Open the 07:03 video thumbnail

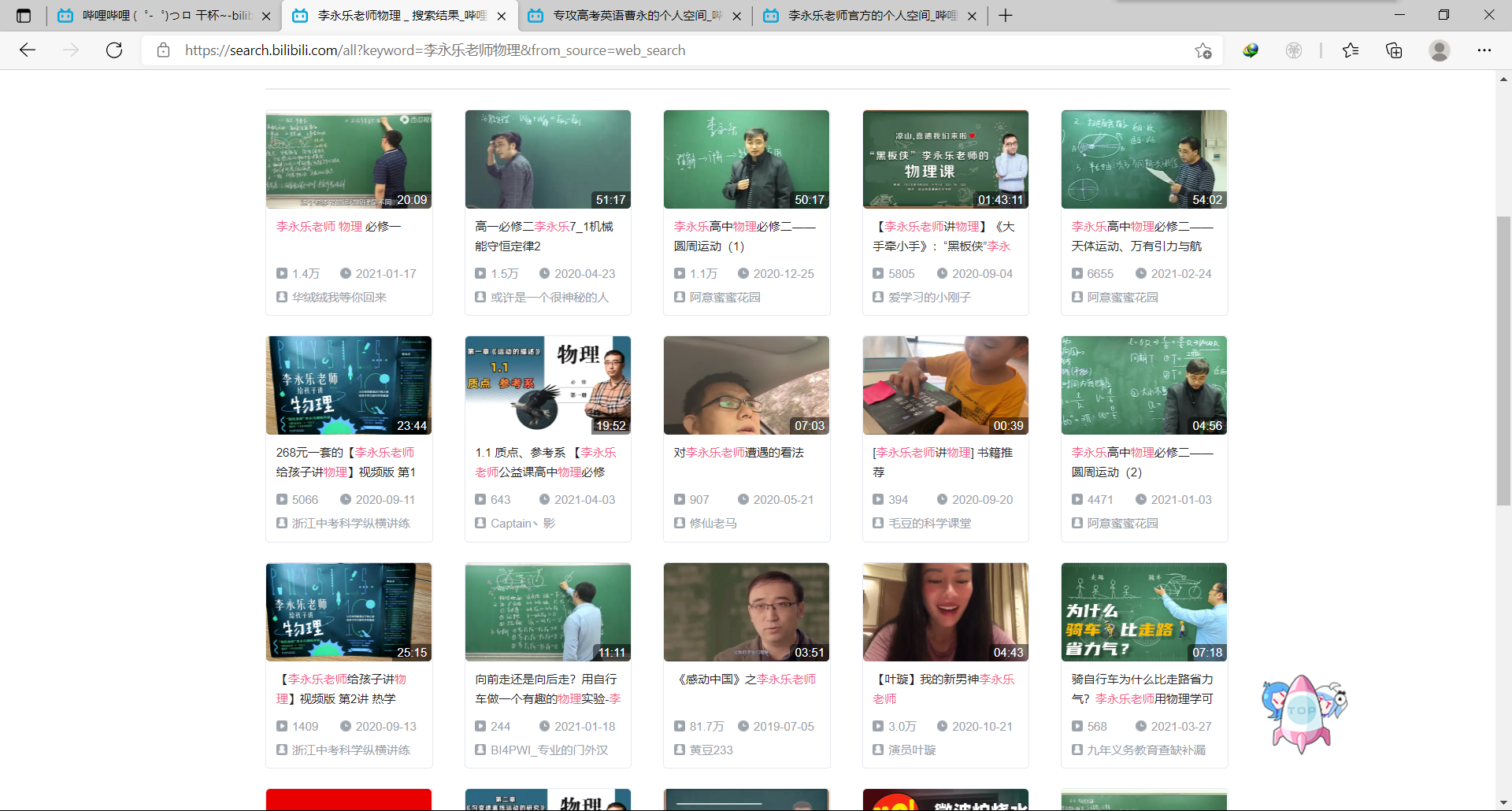pyautogui.click(x=747, y=386)
